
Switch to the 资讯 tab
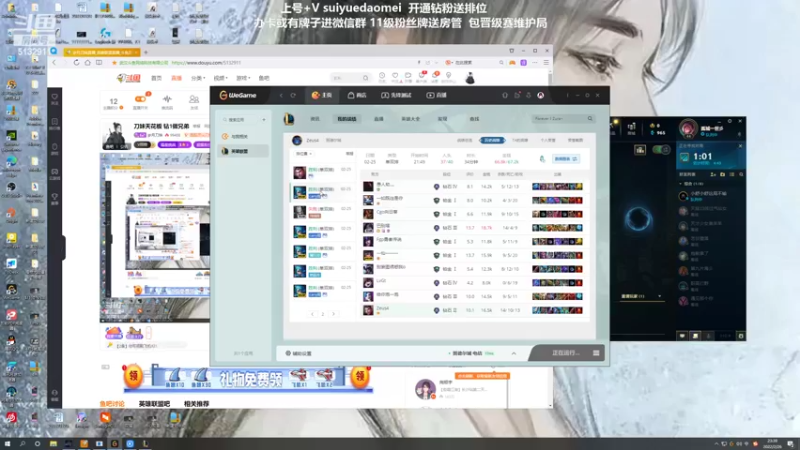click(x=315, y=119)
